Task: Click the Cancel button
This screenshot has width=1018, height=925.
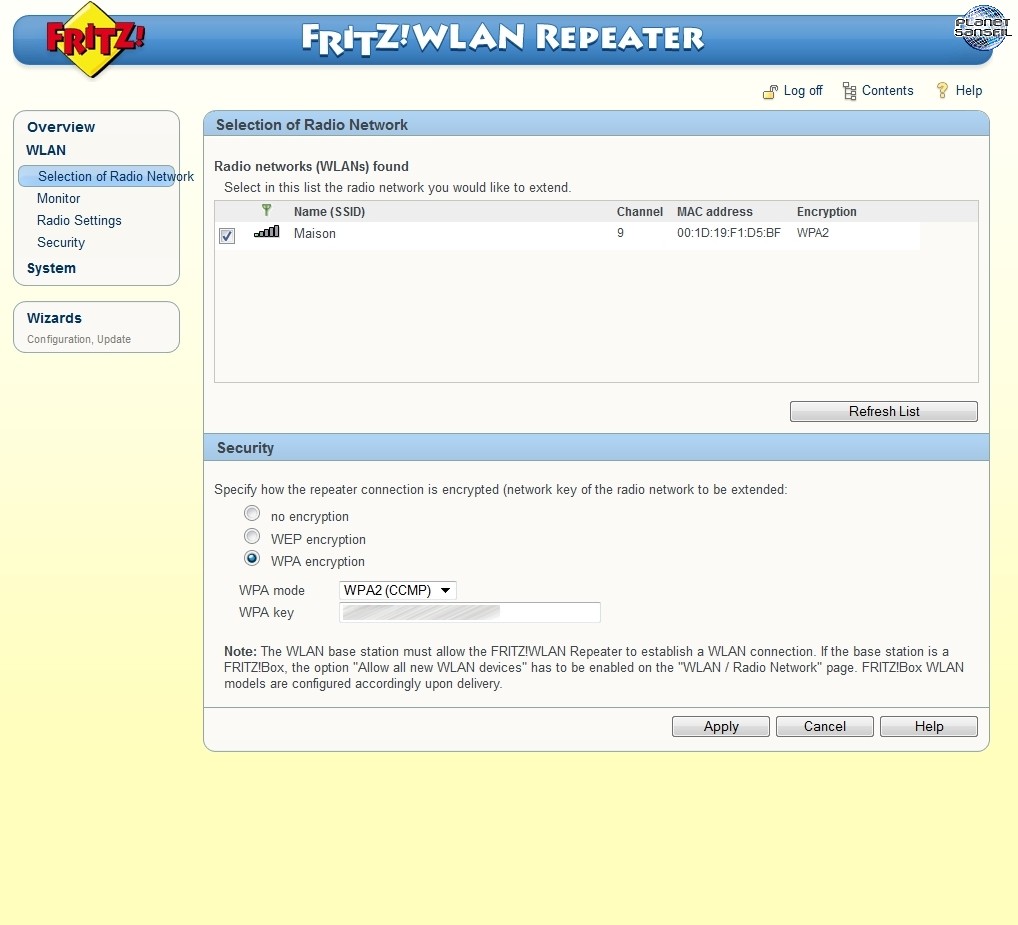Action: (x=825, y=726)
